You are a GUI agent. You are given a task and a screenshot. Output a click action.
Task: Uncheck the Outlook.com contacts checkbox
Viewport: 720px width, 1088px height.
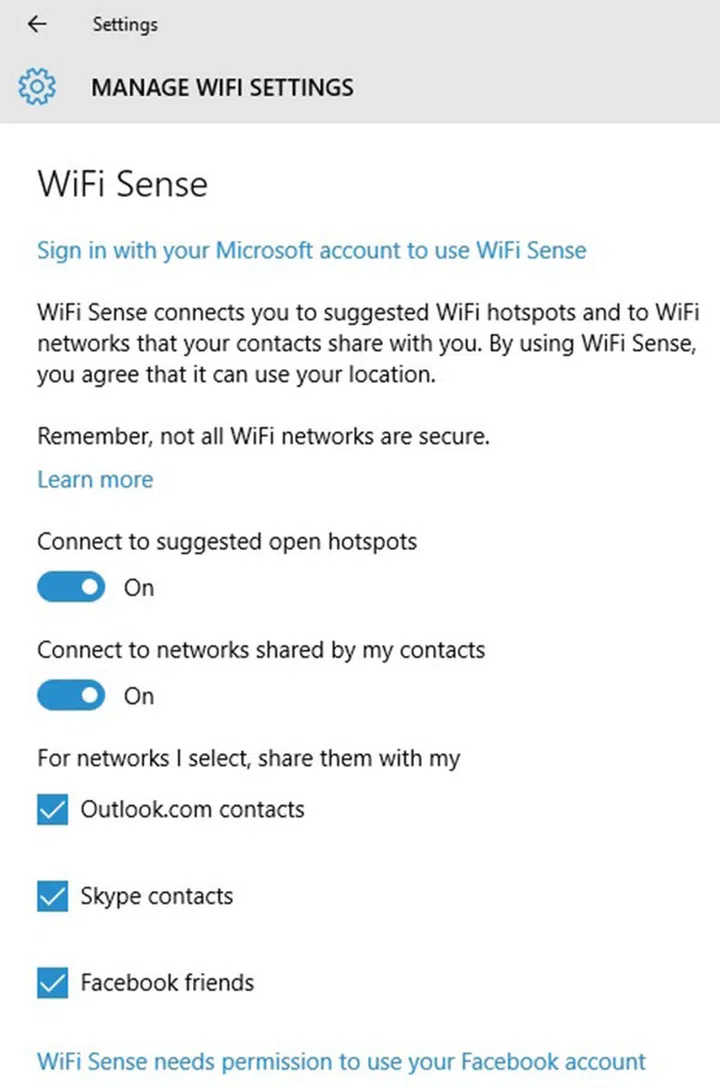coord(52,809)
